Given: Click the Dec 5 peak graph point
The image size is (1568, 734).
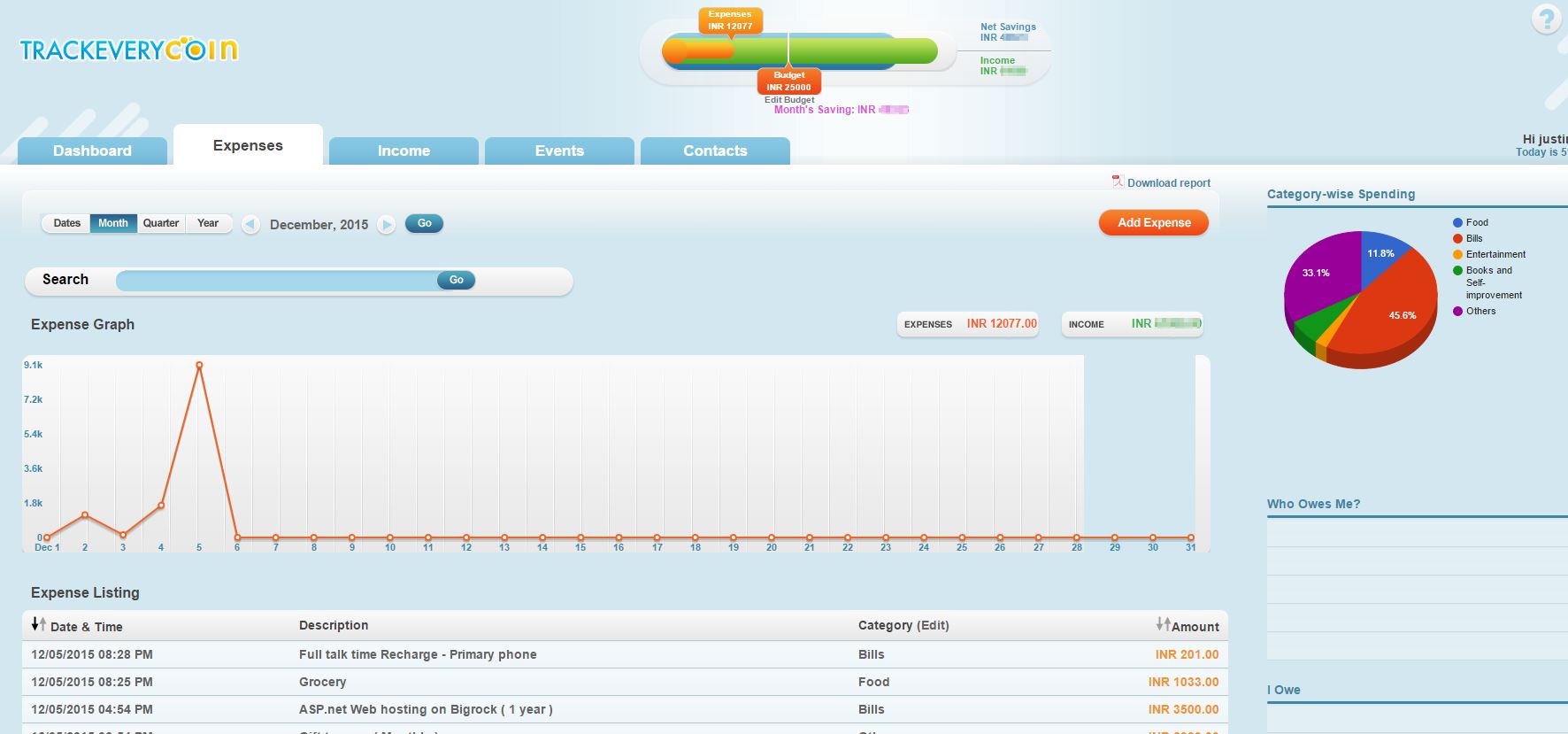Looking at the screenshot, I should [199, 365].
